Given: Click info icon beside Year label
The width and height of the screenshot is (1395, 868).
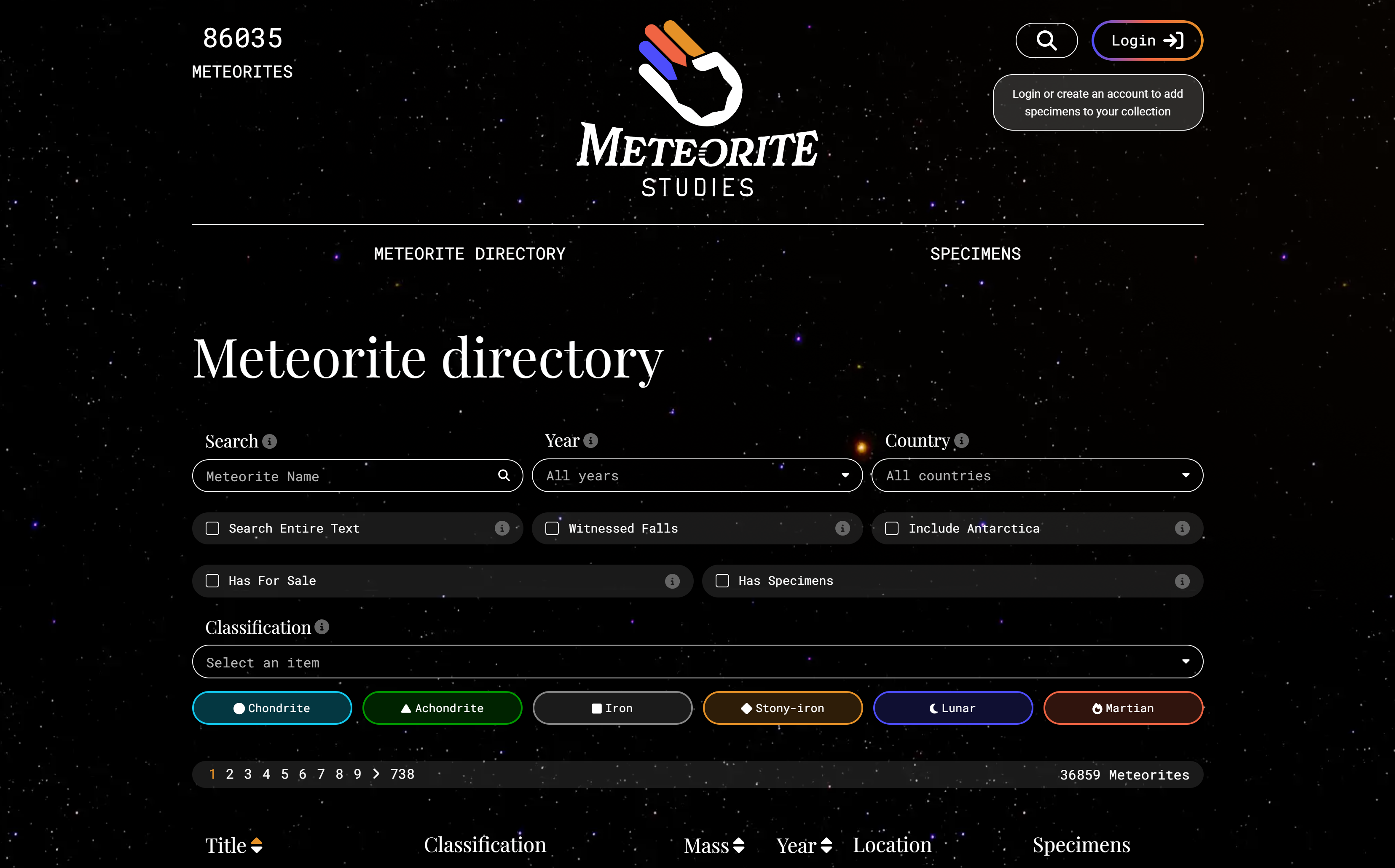Looking at the screenshot, I should pos(591,440).
